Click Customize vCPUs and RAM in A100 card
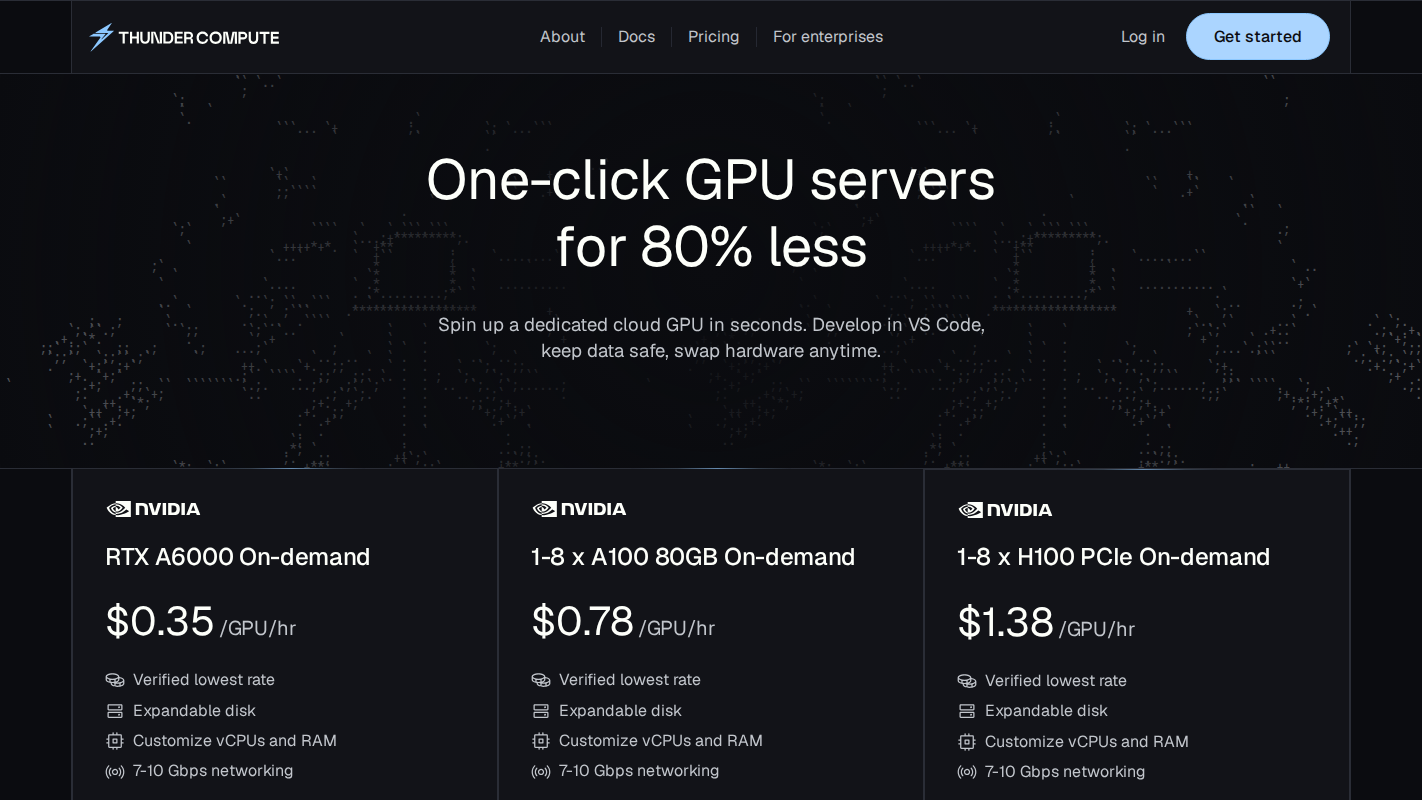This screenshot has width=1422, height=800. (x=661, y=741)
